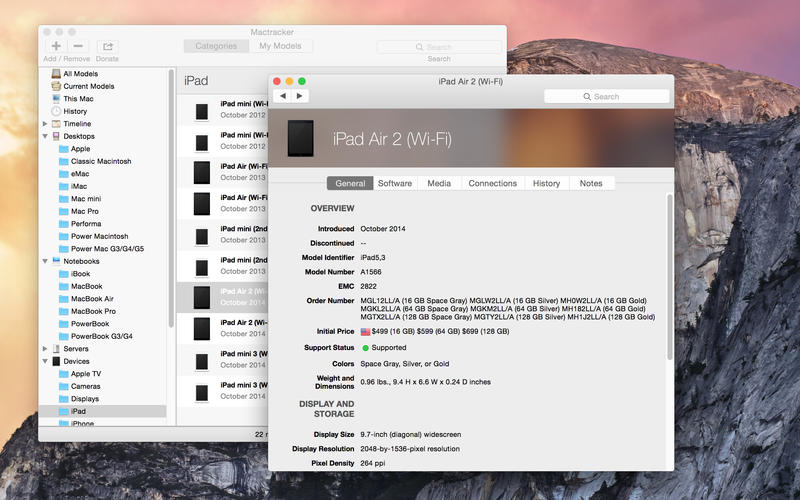800x500 pixels.
Task: Click the forward arrow in detail window
Action: click(x=299, y=96)
